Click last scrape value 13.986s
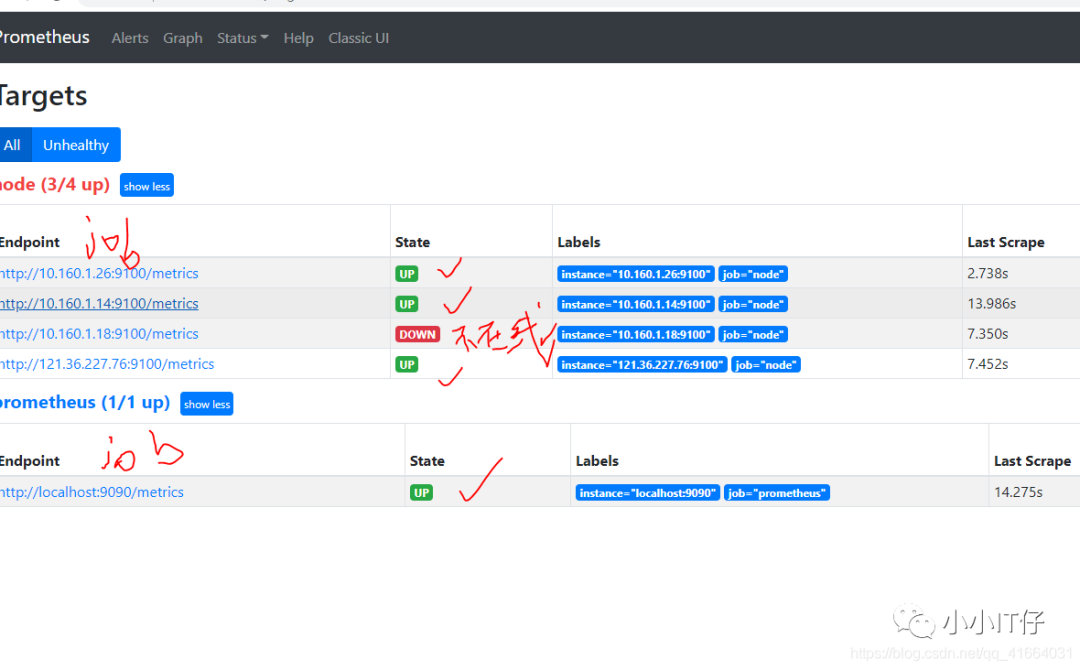The width and height of the screenshot is (1080, 670). 991,304
